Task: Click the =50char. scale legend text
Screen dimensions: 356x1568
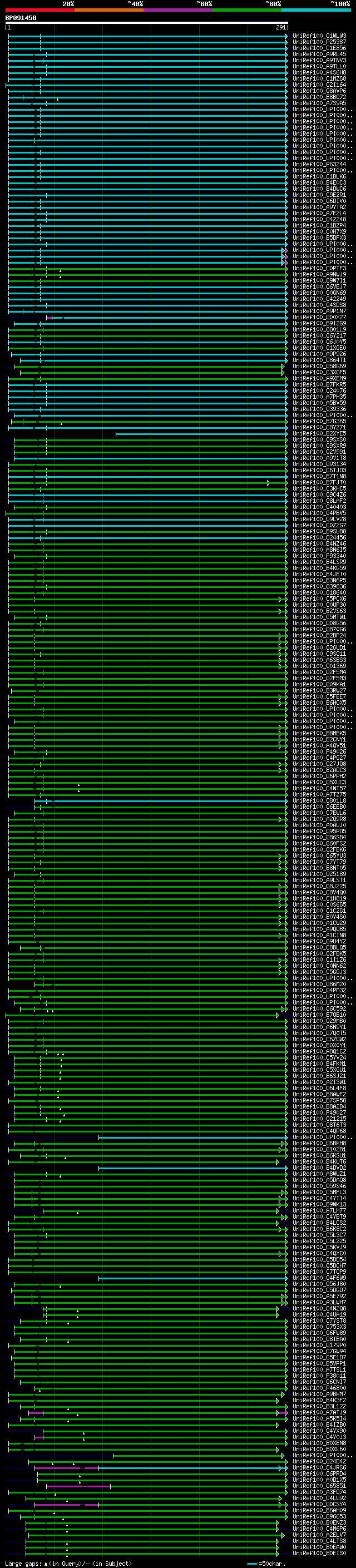Action: (x=272, y=1563)
